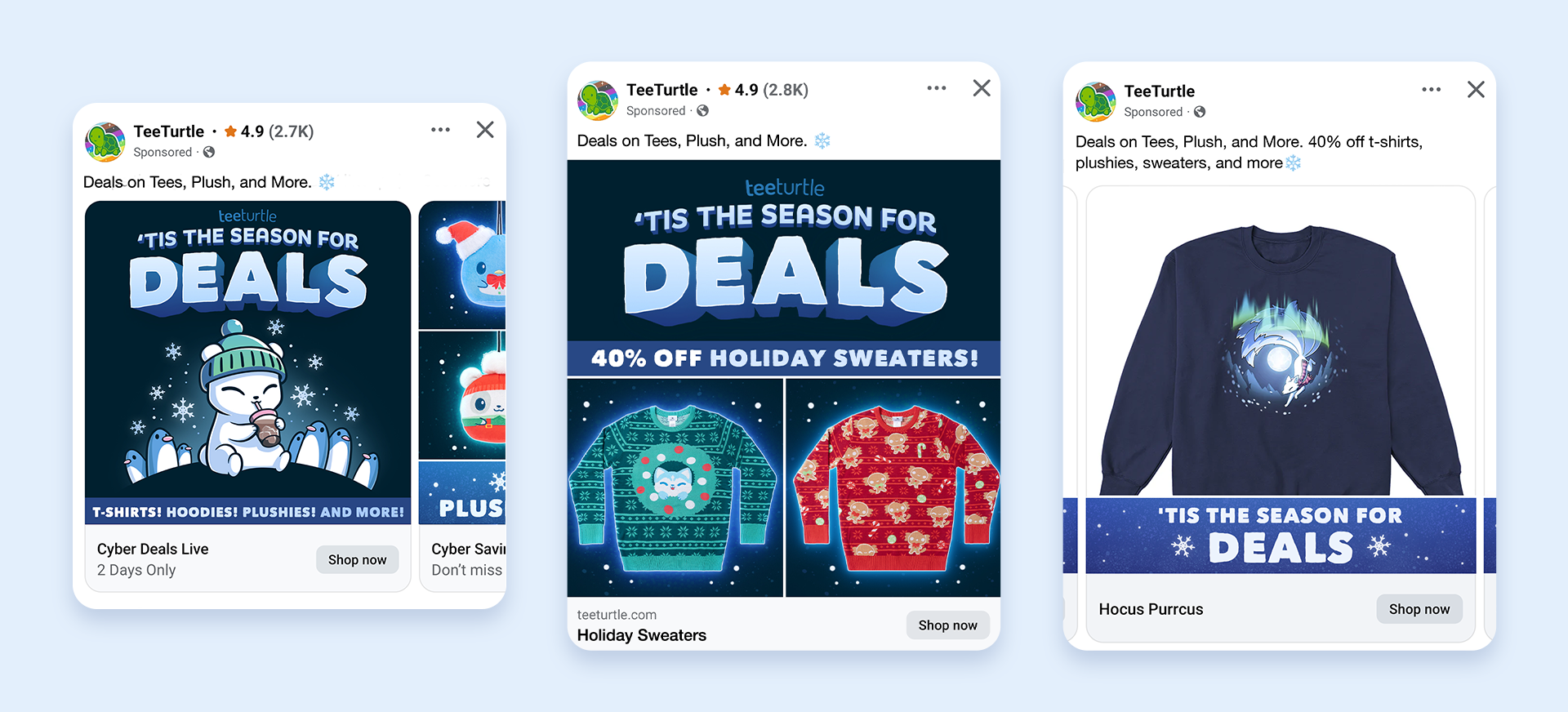Click the TeeTurtle logo avatar on the right ad

[x=1095, y=102]
